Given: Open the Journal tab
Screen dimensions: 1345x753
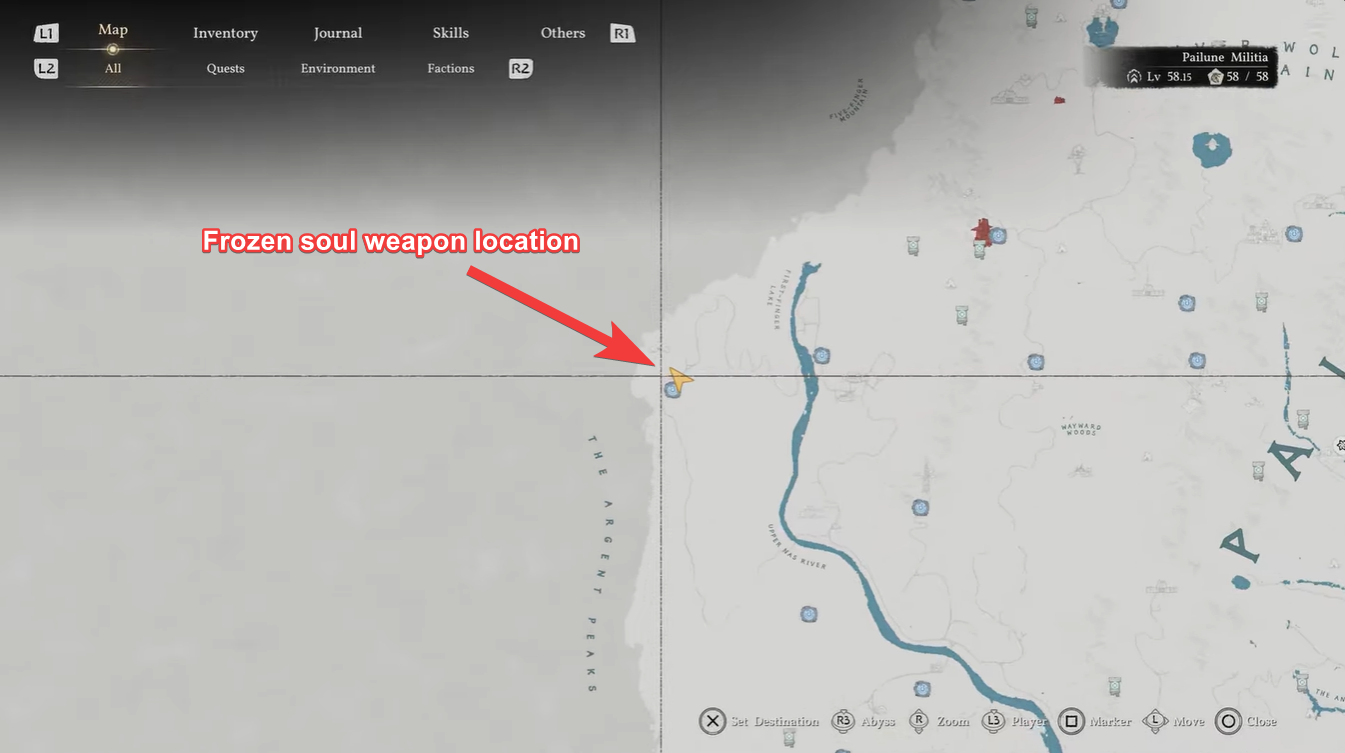Looking at the screenshot, I should (338, 33).
